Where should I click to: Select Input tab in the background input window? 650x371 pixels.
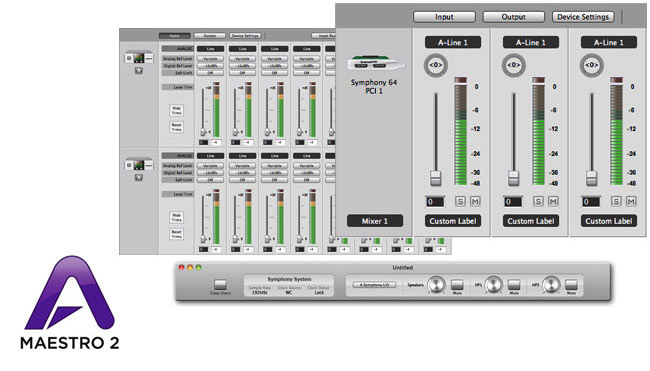coord(175,36)
